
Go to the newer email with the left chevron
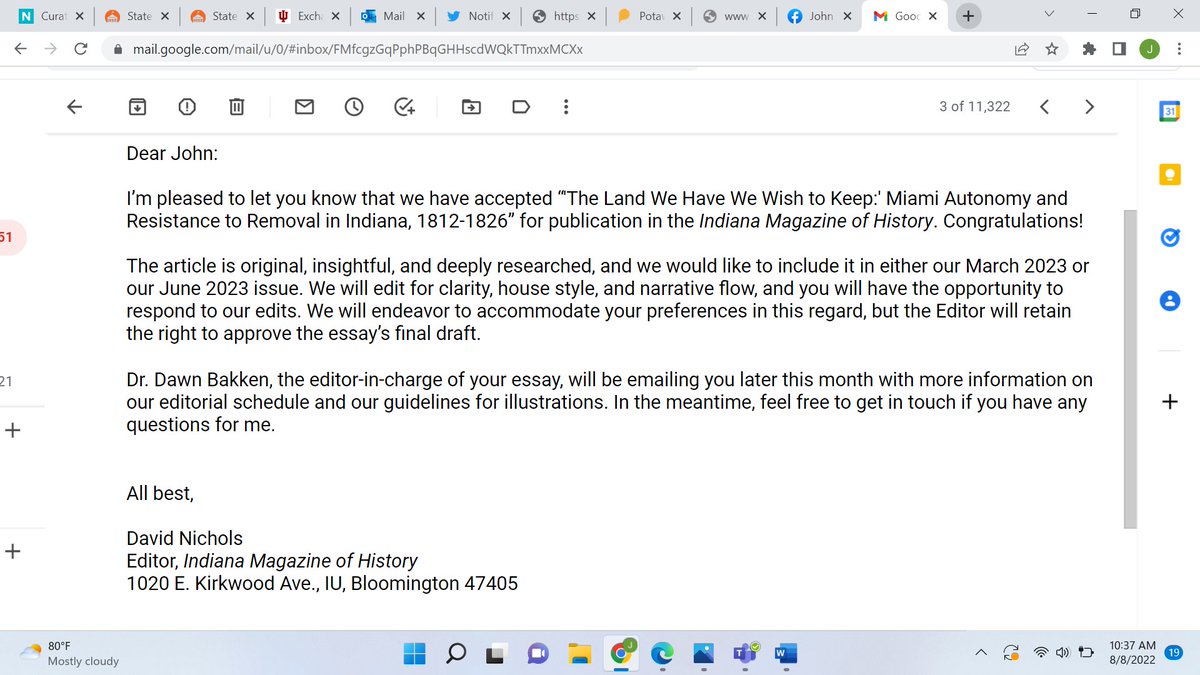pyautogui.click(x=1044, y=107)
